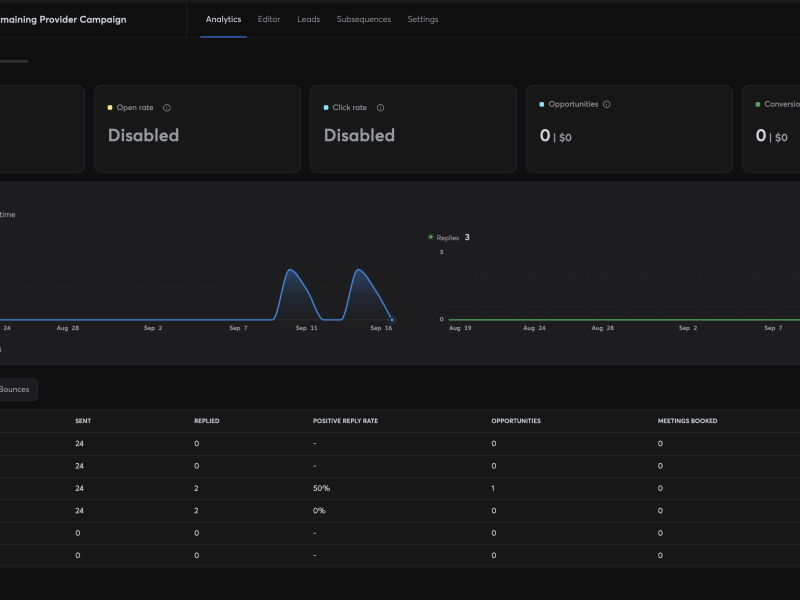Go to the Leads tab
This screenshot has height=600, width=800.
click(309, 19)
